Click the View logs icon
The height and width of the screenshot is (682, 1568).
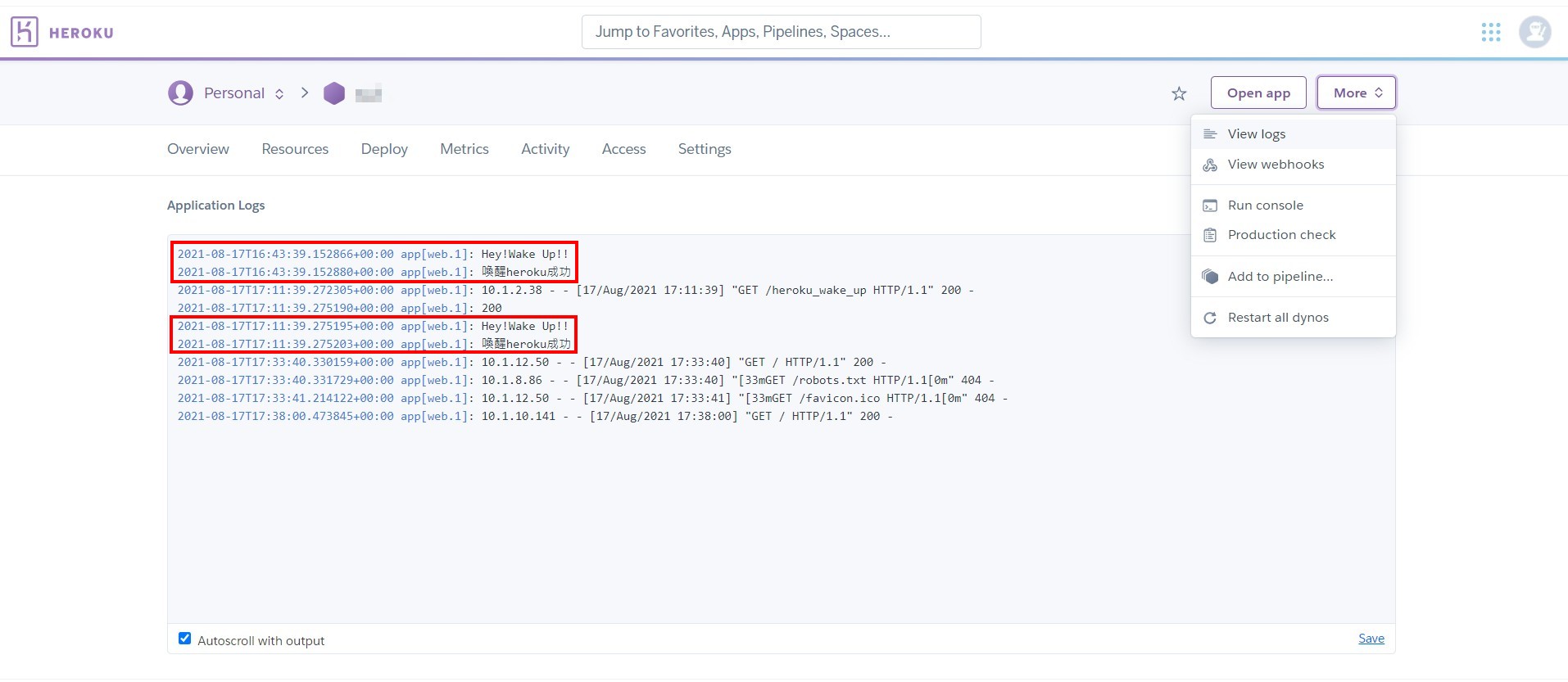[1210, 134]
